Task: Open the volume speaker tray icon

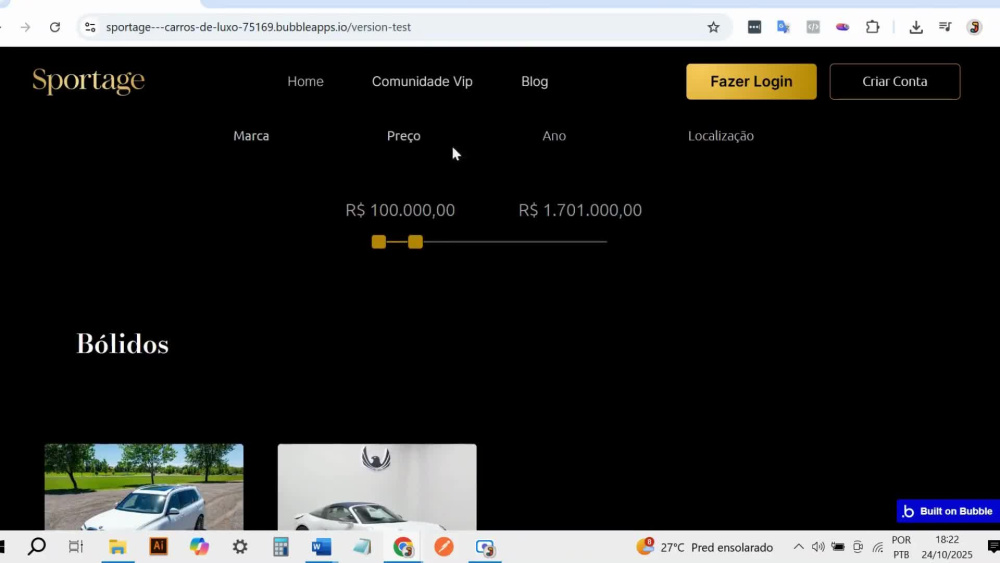Action: click(818, 547)
